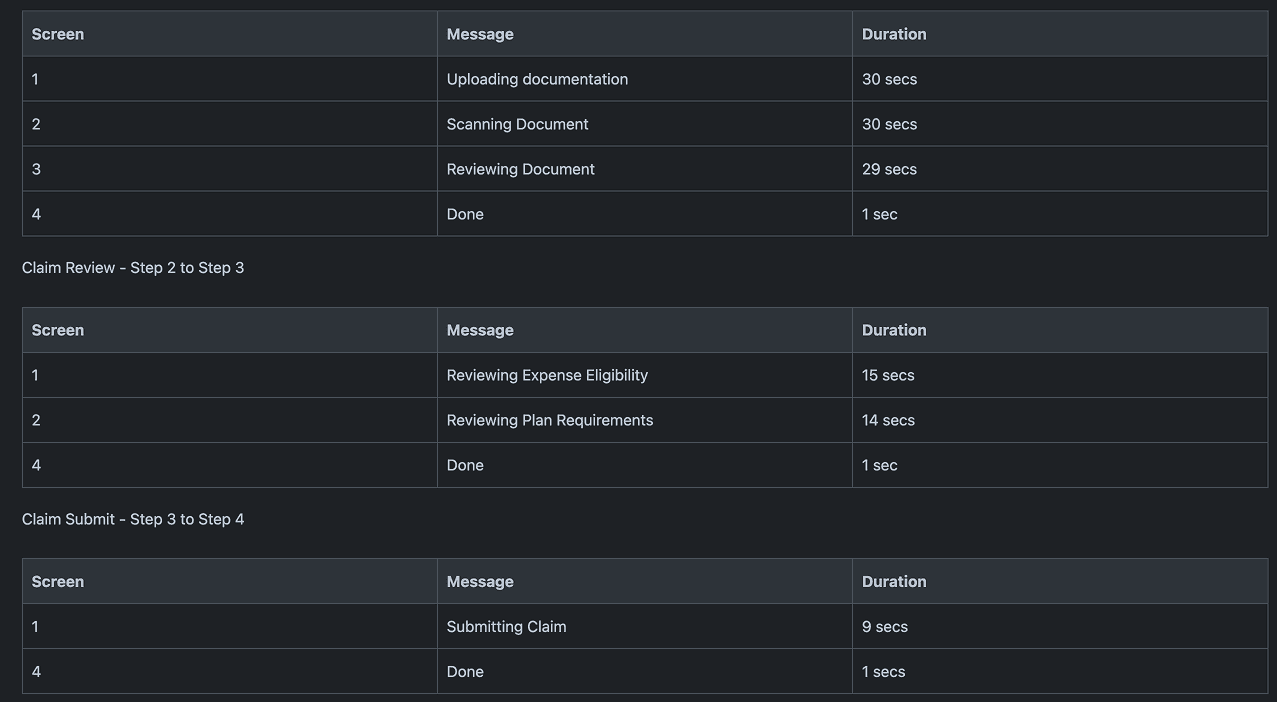The image size is (1277, 702).
Task: Click the "14 secs" duration cell
Action: coord(888,420)
